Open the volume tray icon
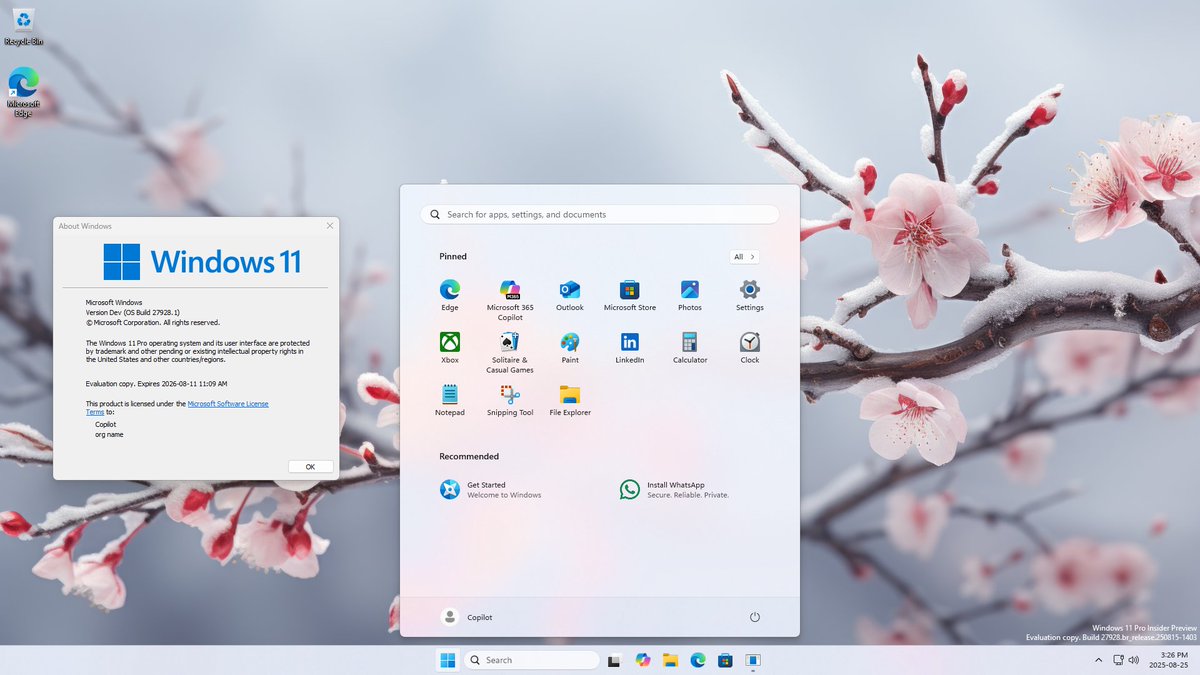The image size is (1200, 675). tap(1134, 660)
